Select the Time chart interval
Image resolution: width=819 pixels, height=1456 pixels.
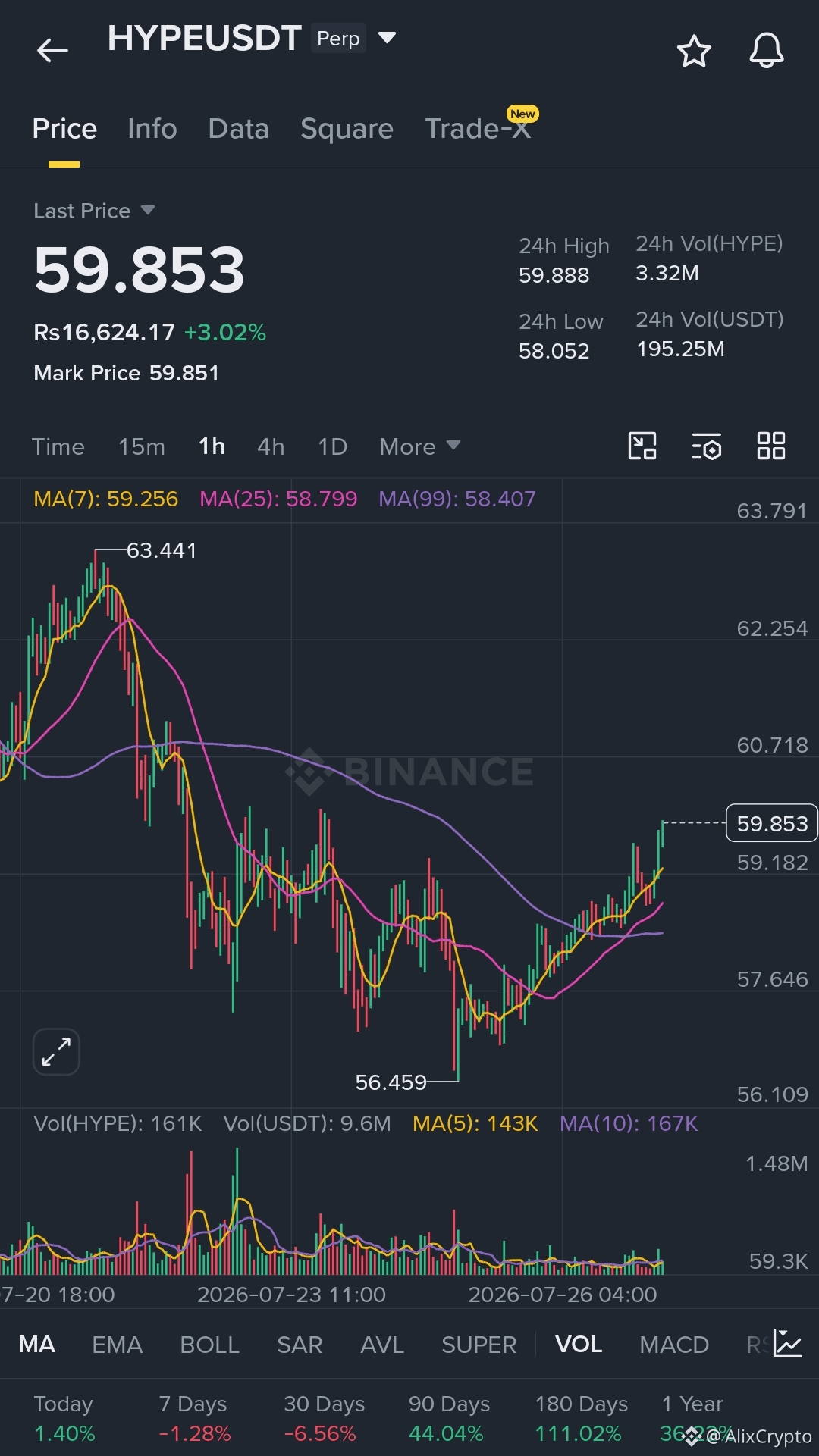58,446
